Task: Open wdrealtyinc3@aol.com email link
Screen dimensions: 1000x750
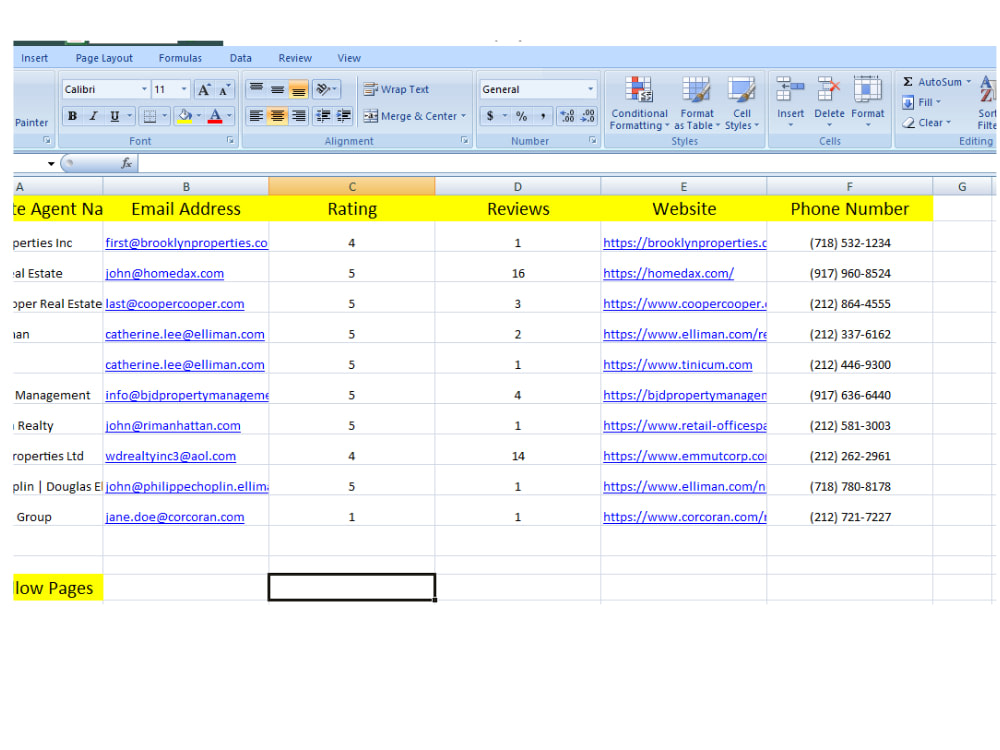Action: (x=170, y=456)
